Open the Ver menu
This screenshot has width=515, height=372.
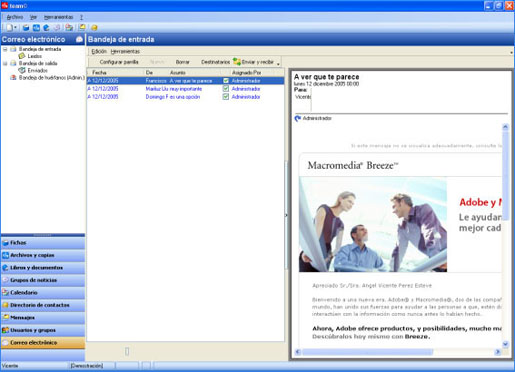click(33, 17)
